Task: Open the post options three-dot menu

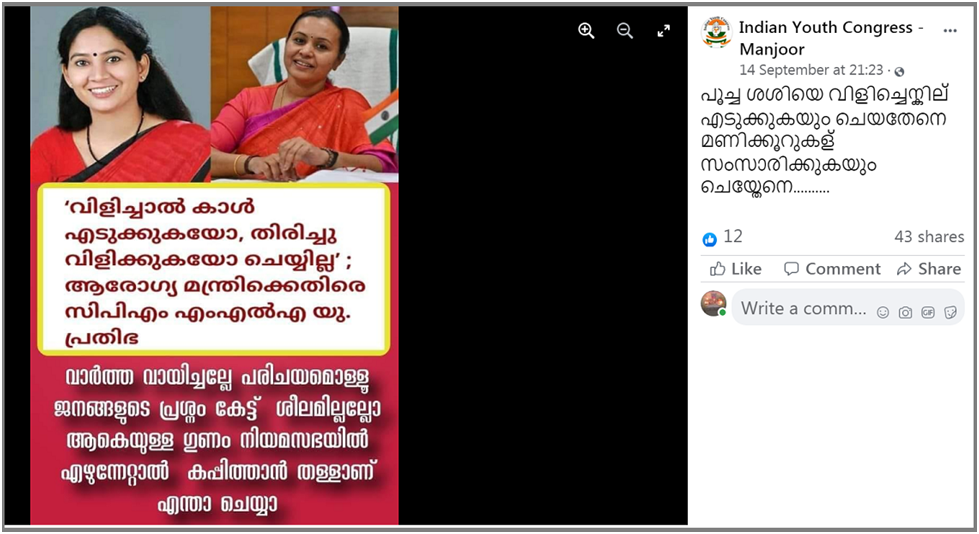Action: coord(950,31)
